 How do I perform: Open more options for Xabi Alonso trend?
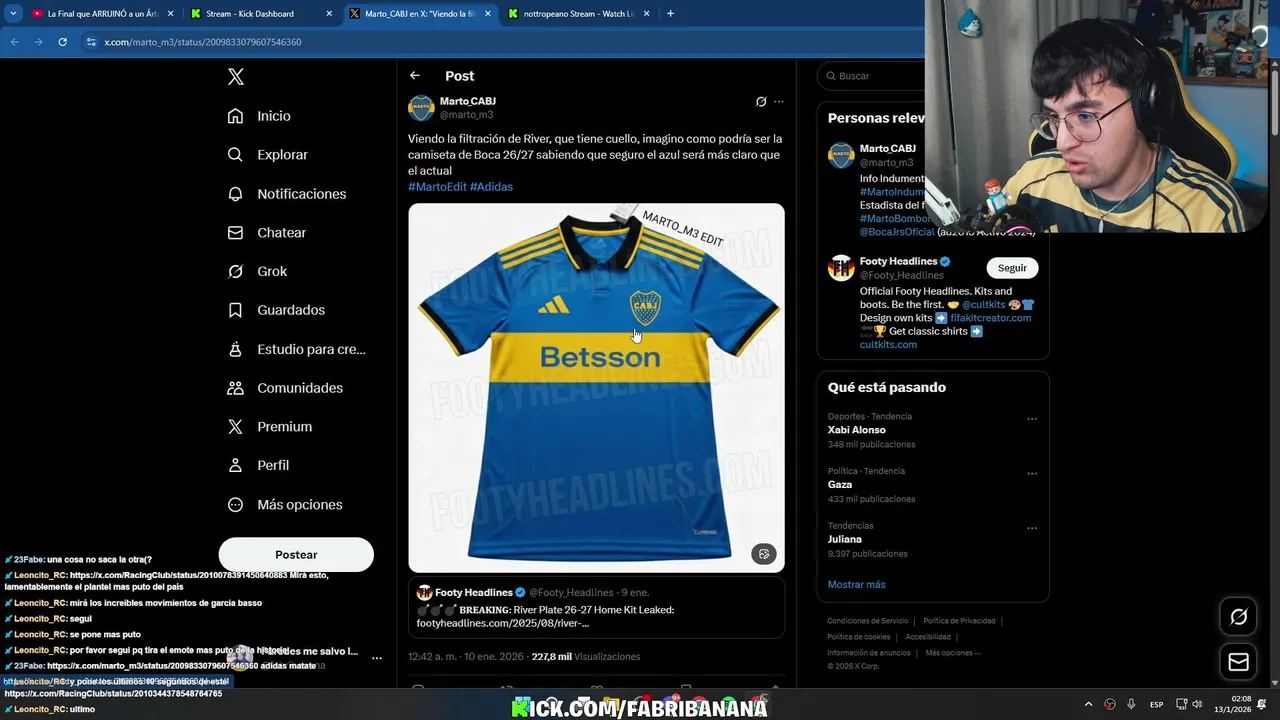1032,419
